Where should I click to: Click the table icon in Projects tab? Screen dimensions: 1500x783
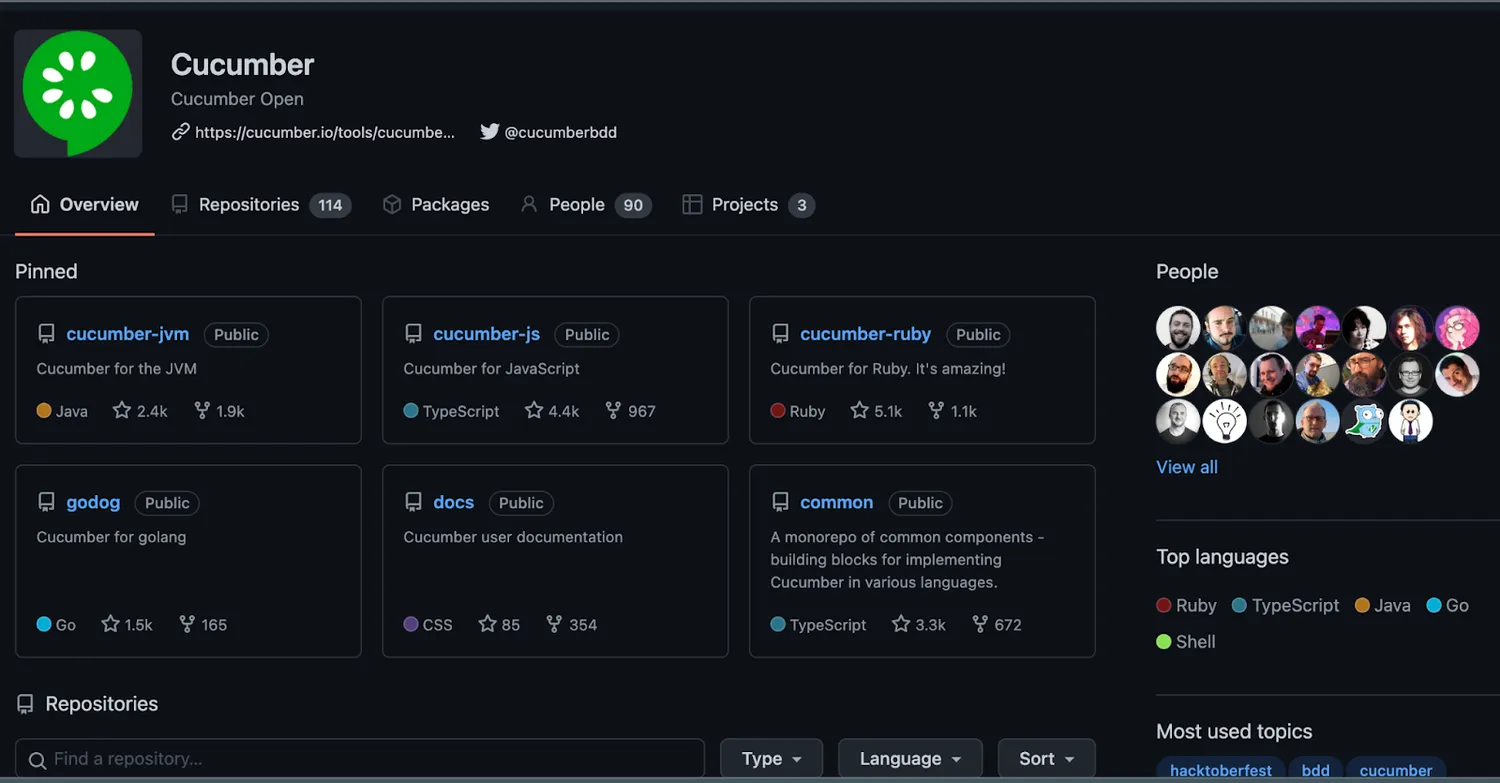[692, 205]
